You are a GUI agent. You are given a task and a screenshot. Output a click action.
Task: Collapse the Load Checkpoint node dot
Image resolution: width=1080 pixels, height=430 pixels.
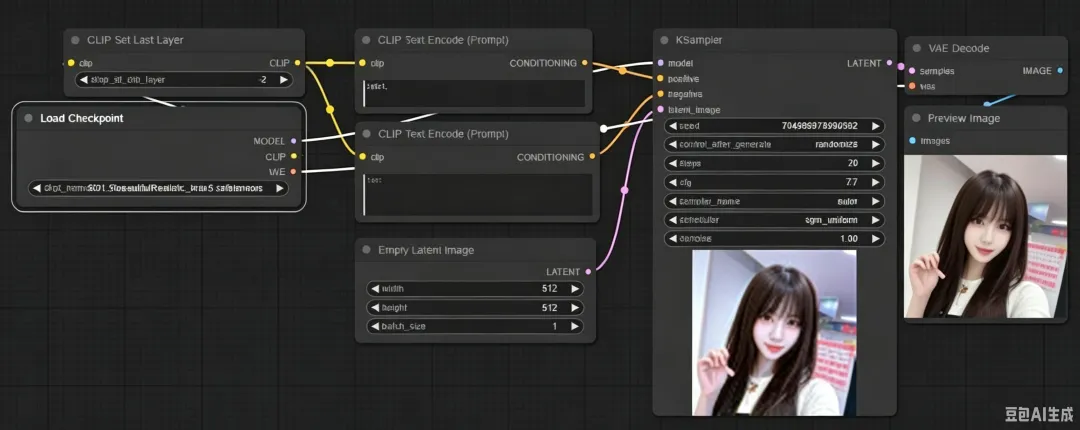[28, 118]
